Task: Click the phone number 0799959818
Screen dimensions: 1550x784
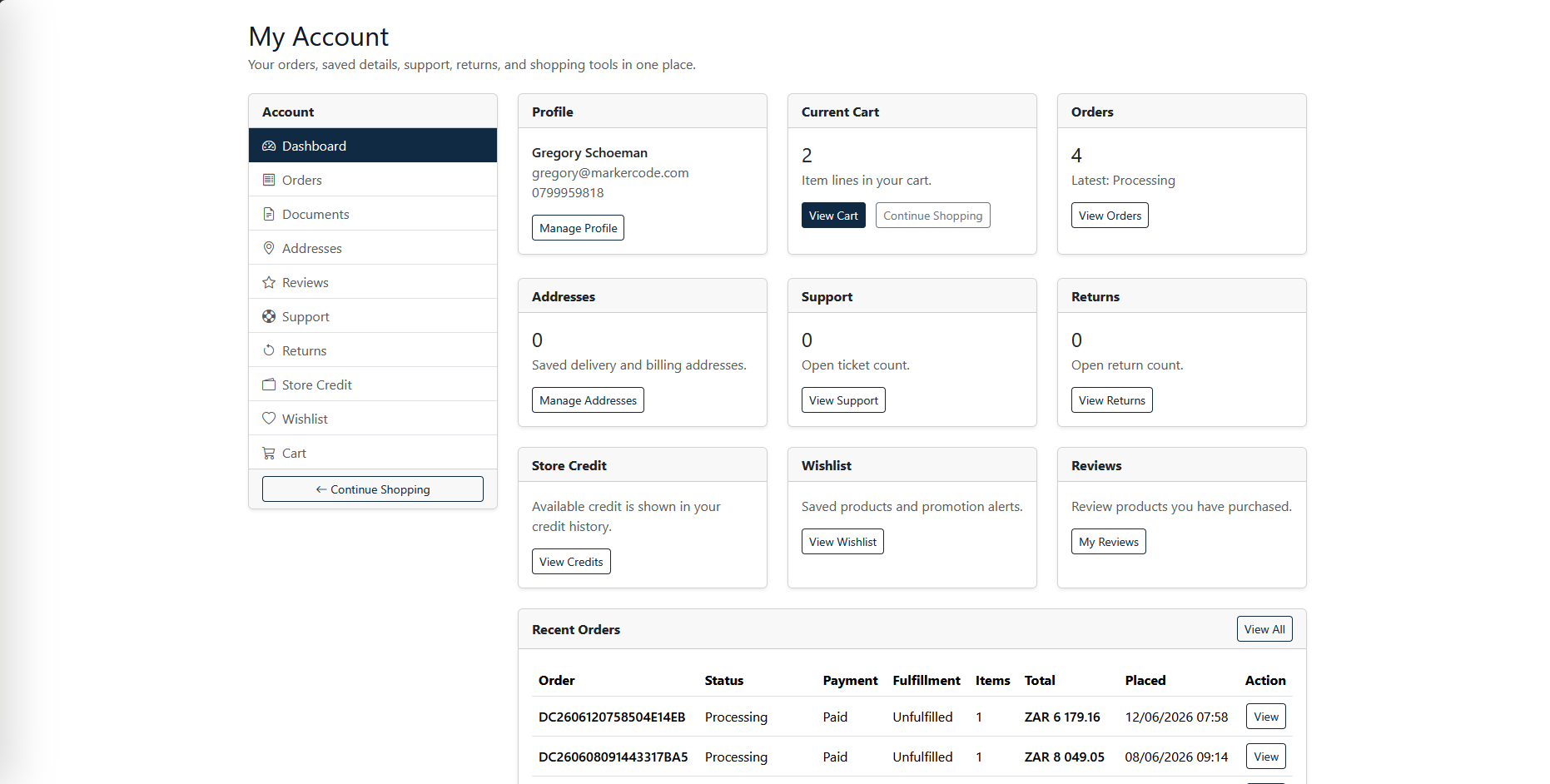Action: point(568,193)
